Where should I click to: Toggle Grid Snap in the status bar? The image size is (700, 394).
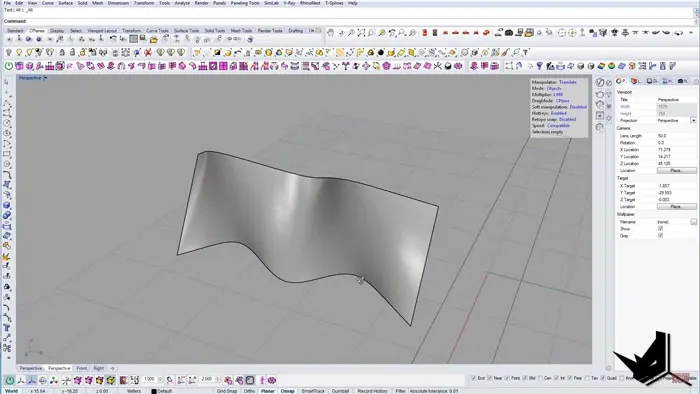[227, 391]
